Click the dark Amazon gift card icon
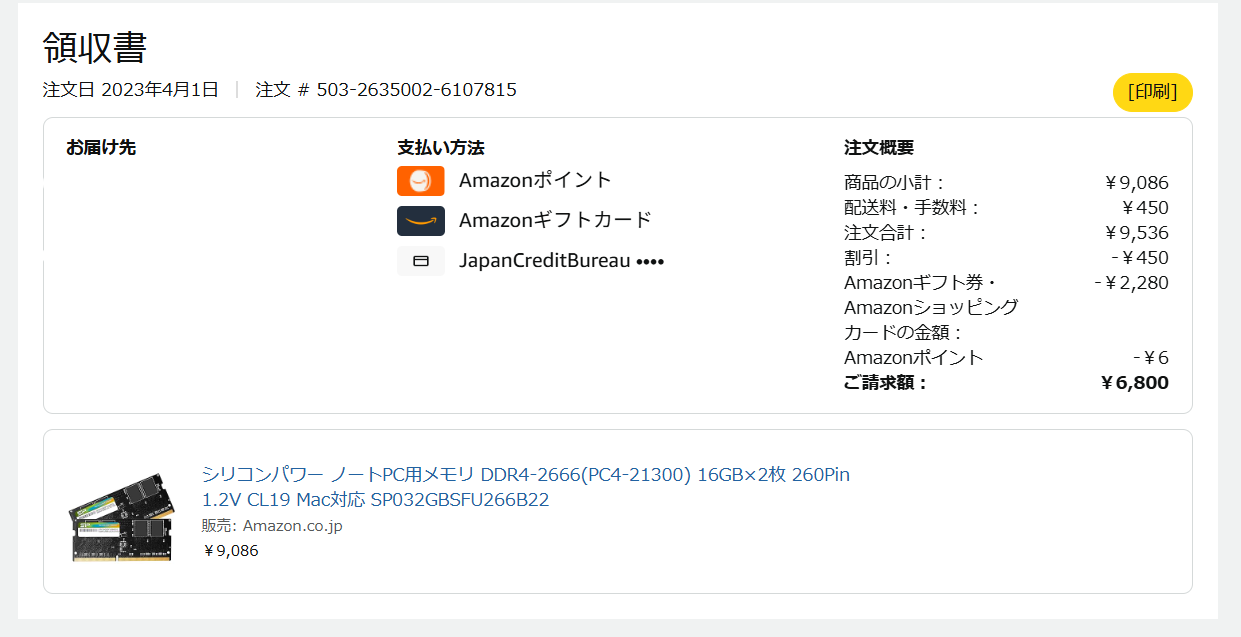Viewport: 1241px width, 637px height. pos(420,221)
